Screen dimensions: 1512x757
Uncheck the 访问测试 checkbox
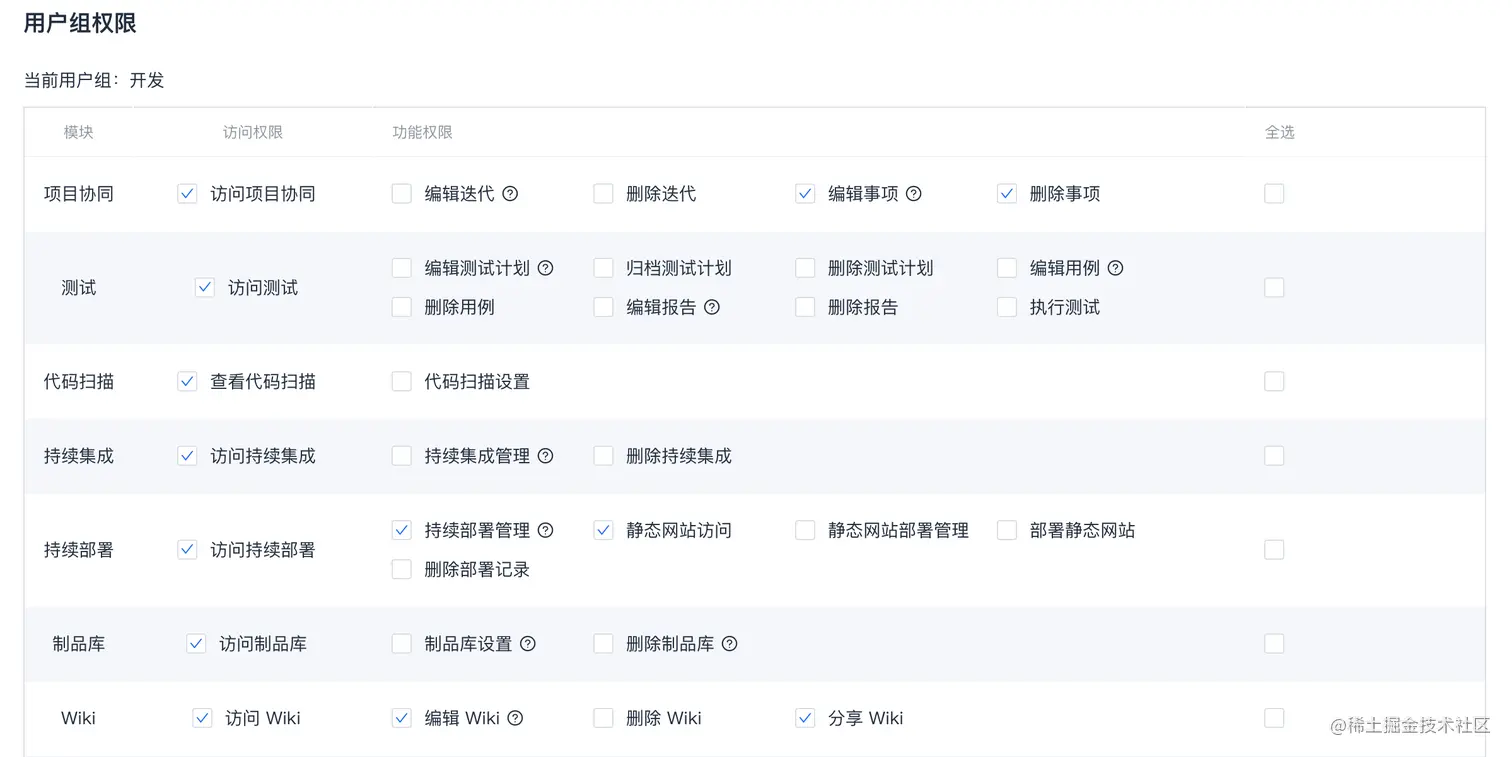tap(205, 288)
